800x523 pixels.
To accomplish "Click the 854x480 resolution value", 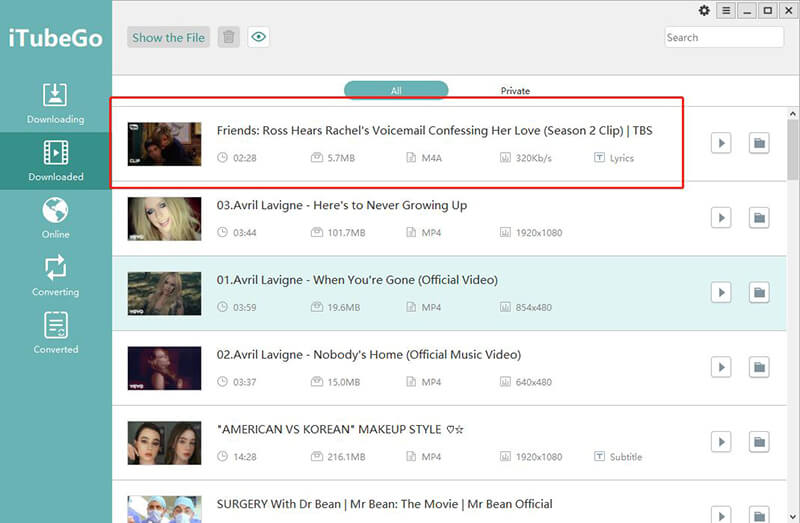I will coord(534,308).
